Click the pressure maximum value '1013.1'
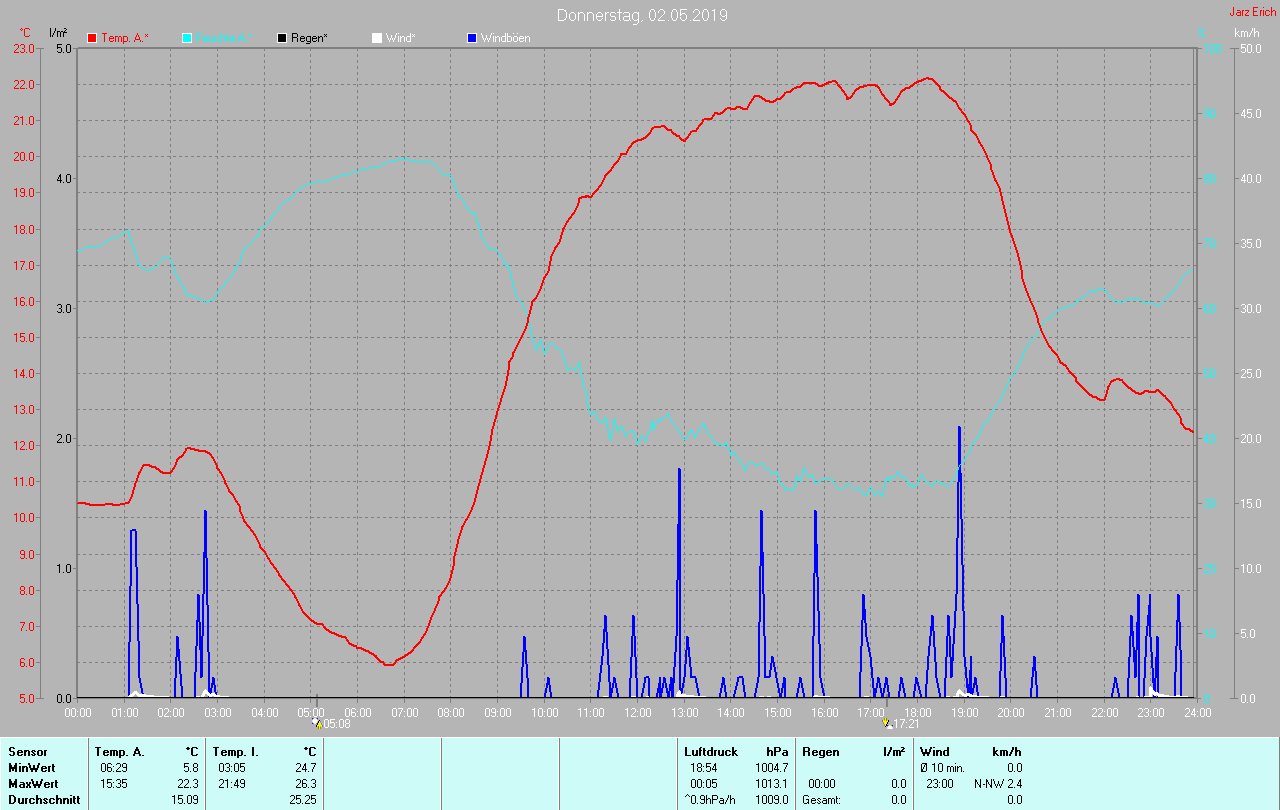 [x=771, y=784]
